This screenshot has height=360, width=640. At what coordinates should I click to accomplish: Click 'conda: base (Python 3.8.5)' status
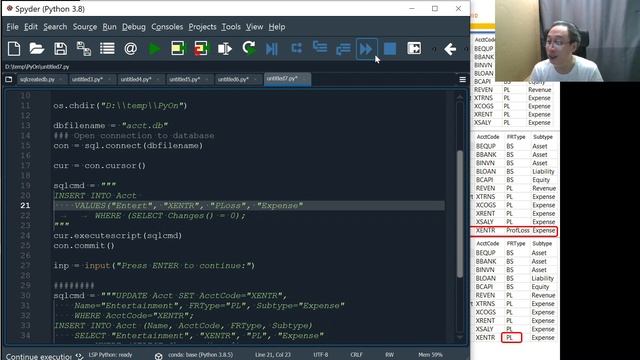(200, 355)
